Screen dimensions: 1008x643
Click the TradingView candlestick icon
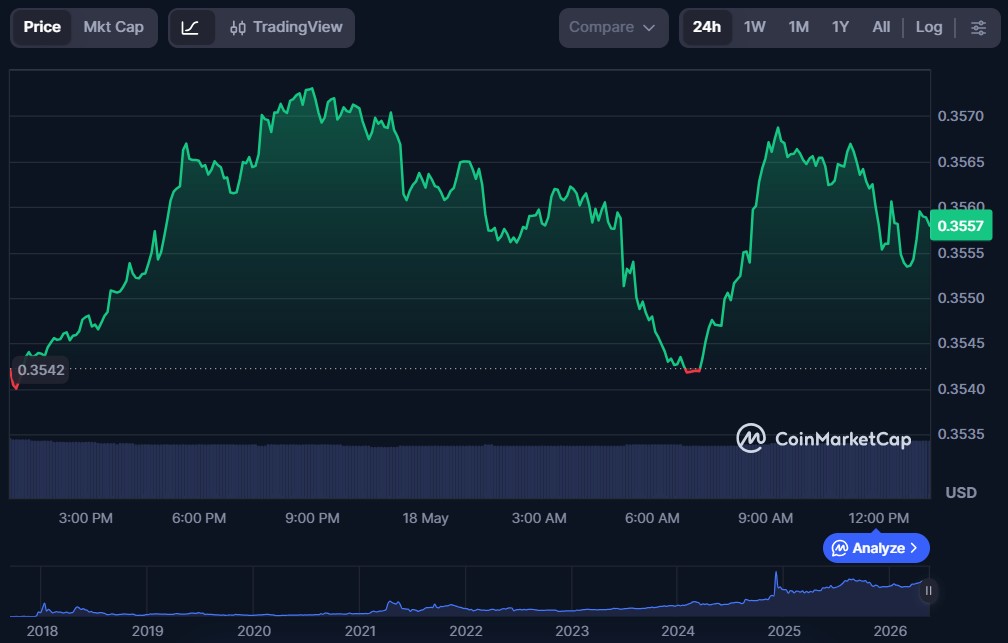(x=238, y=28)
